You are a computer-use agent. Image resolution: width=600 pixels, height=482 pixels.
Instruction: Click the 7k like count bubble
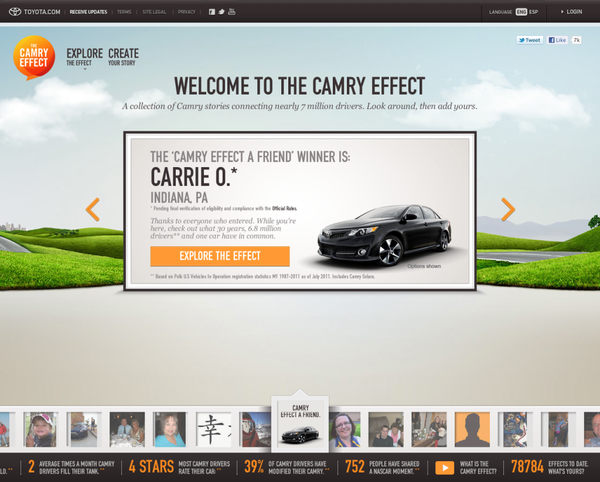(x=577, y=40)
